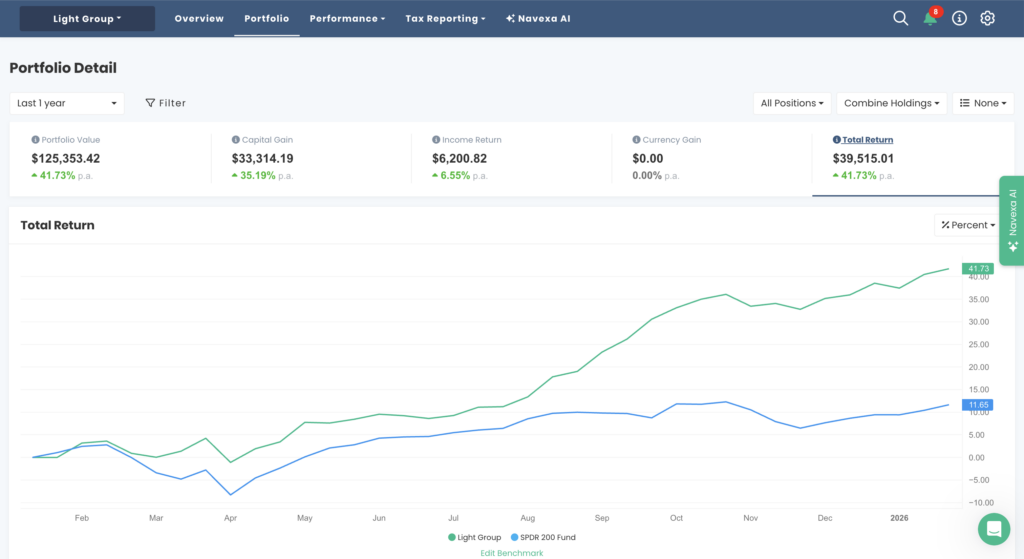Click the help info circle icon in header
This screenshot has width=1024, height=559.
[x=959, y=18]
